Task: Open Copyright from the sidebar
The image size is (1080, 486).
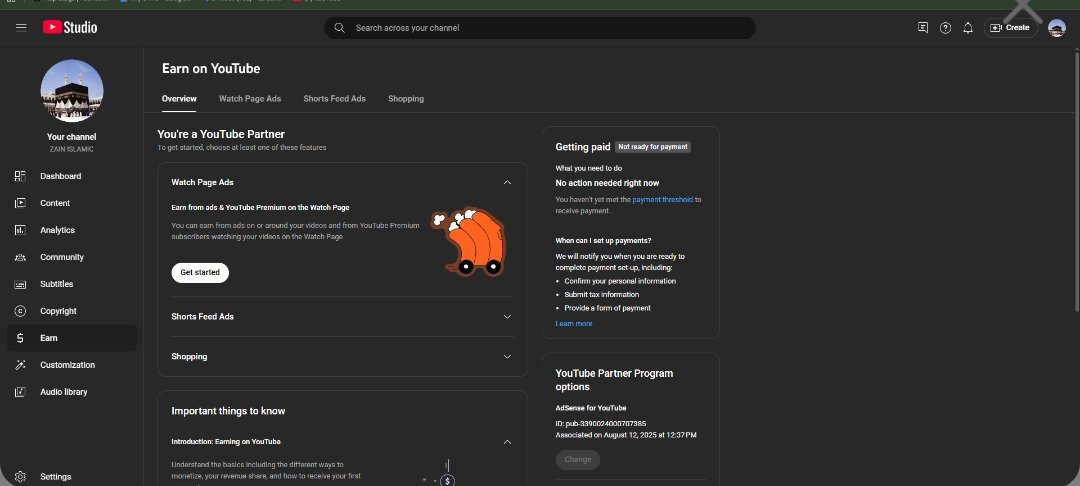Action: (x=72, y=311)
